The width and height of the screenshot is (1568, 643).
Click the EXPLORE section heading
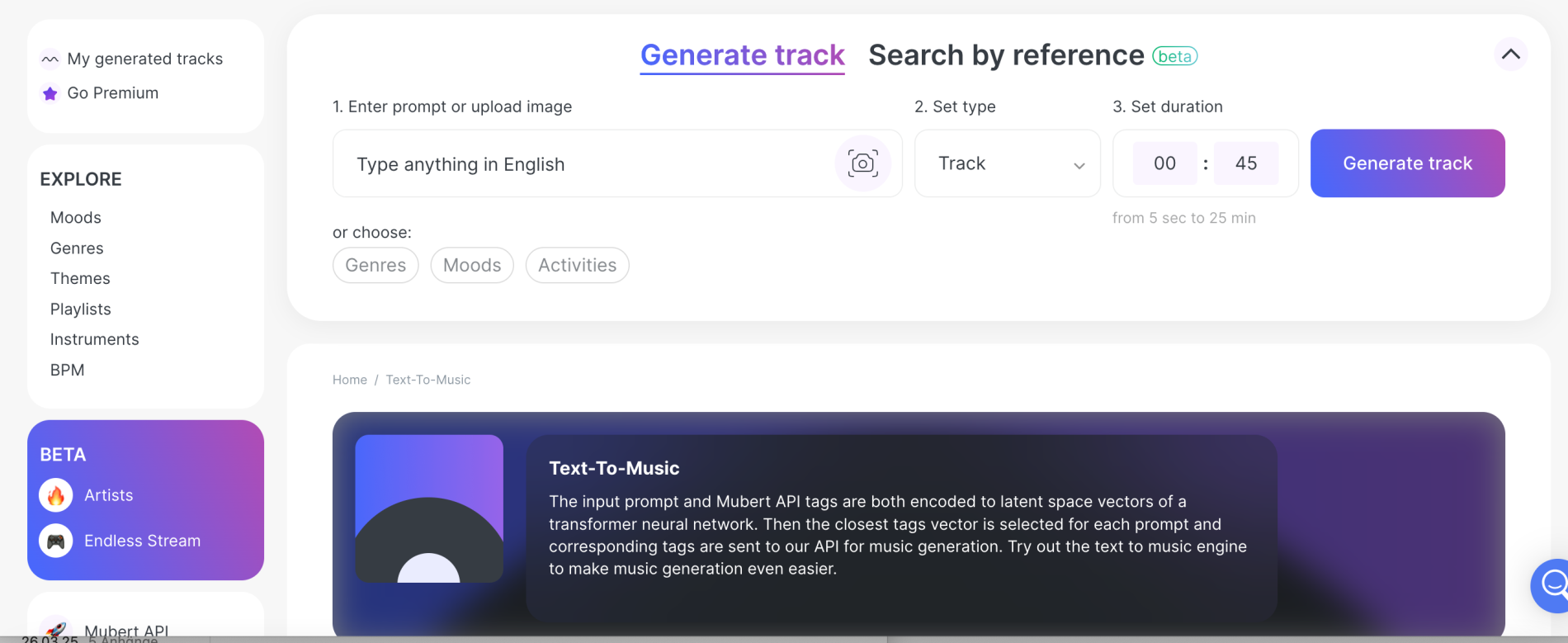[81, 179]
